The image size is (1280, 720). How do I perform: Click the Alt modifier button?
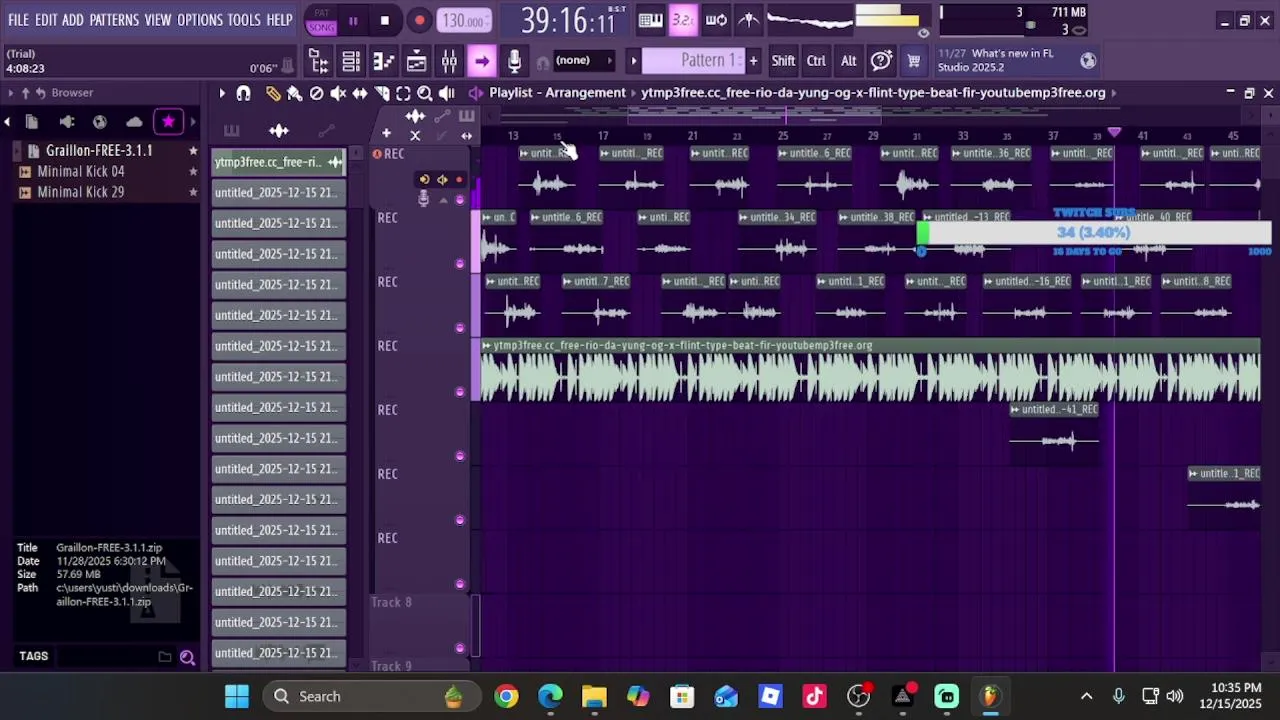848,61
